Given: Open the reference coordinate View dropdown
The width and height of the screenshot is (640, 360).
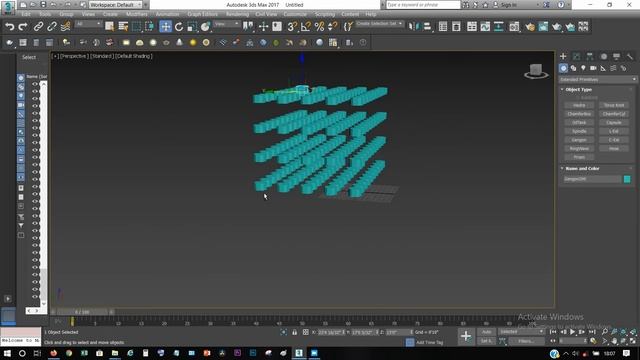Looking at the screenshot, I should pyautogui.click(x=227, y=24).
